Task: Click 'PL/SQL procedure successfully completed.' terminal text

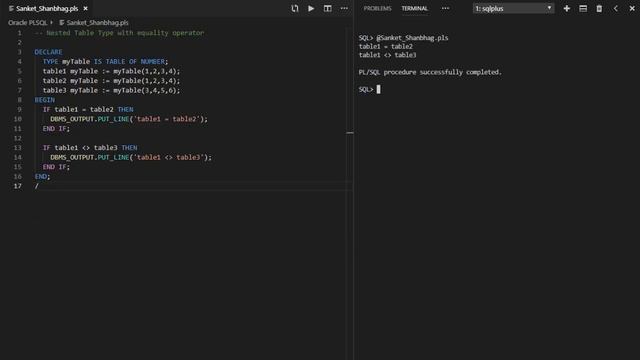Action: point(430,72)
